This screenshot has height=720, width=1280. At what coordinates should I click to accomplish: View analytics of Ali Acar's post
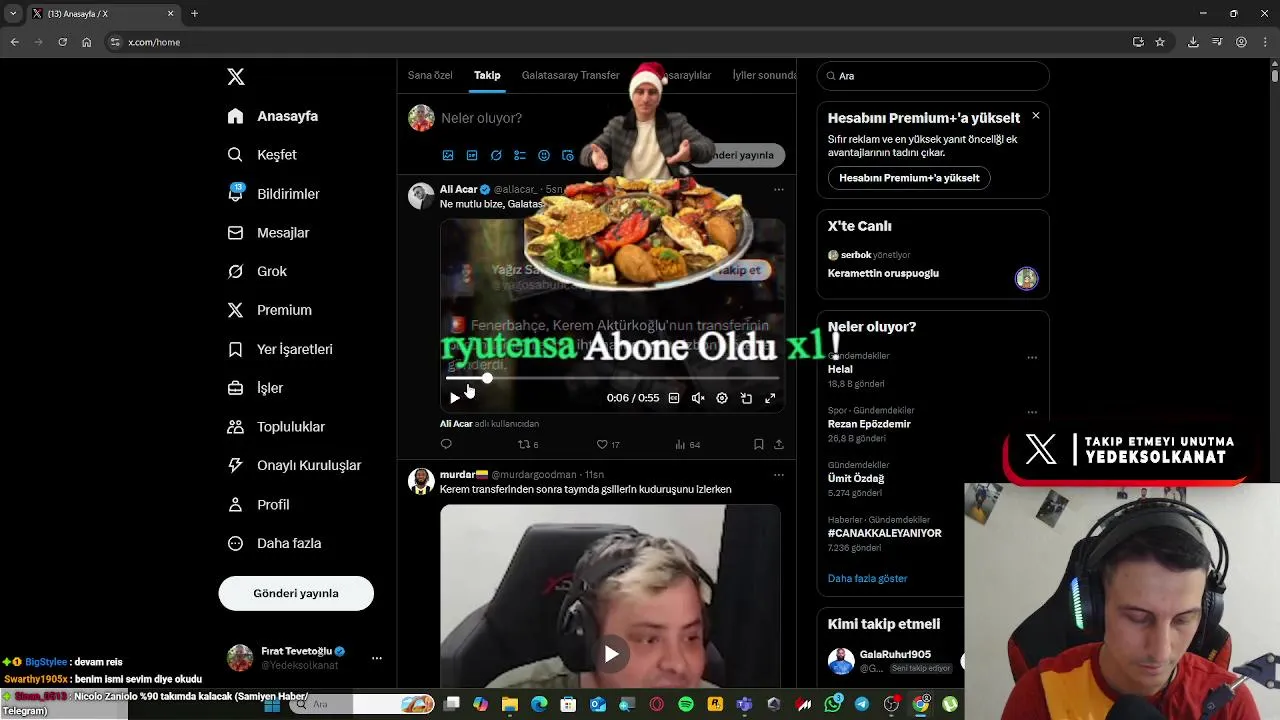tap(688, 444)
